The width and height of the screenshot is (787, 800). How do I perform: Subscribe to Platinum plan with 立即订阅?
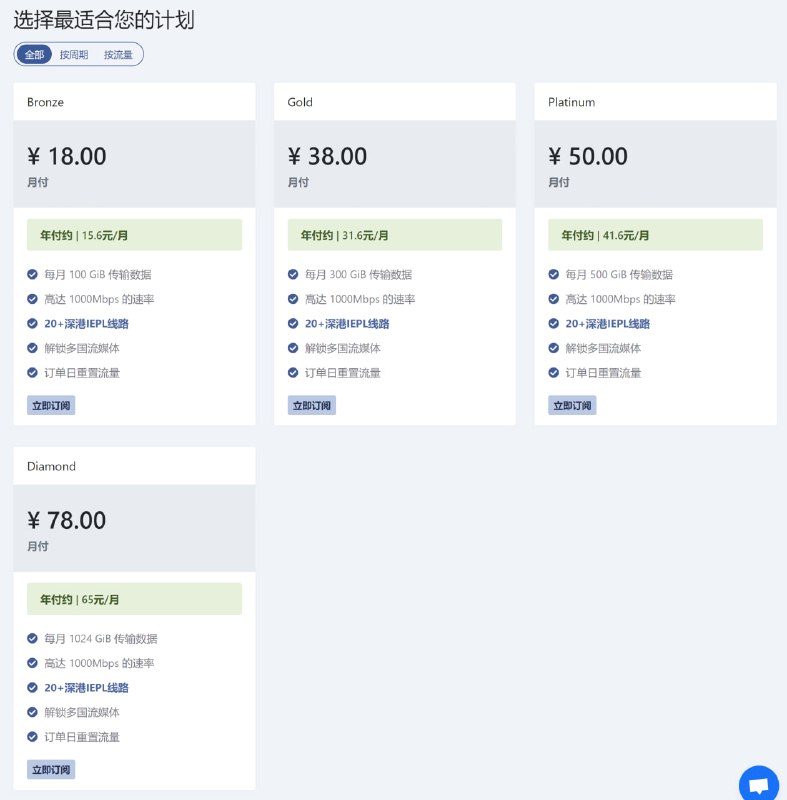[x=572, y=405]
